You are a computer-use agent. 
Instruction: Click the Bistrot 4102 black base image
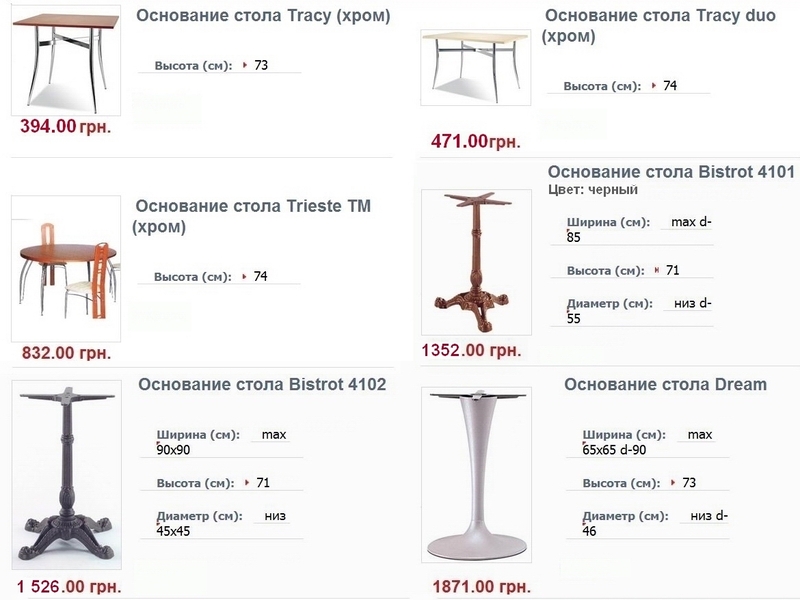pos(66,475)
